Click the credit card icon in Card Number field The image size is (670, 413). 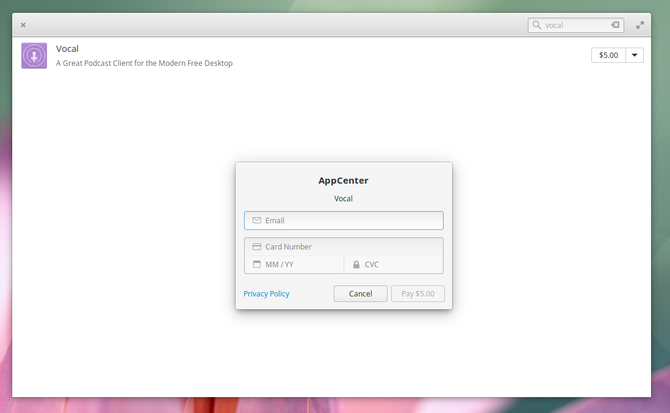[256, 247]
